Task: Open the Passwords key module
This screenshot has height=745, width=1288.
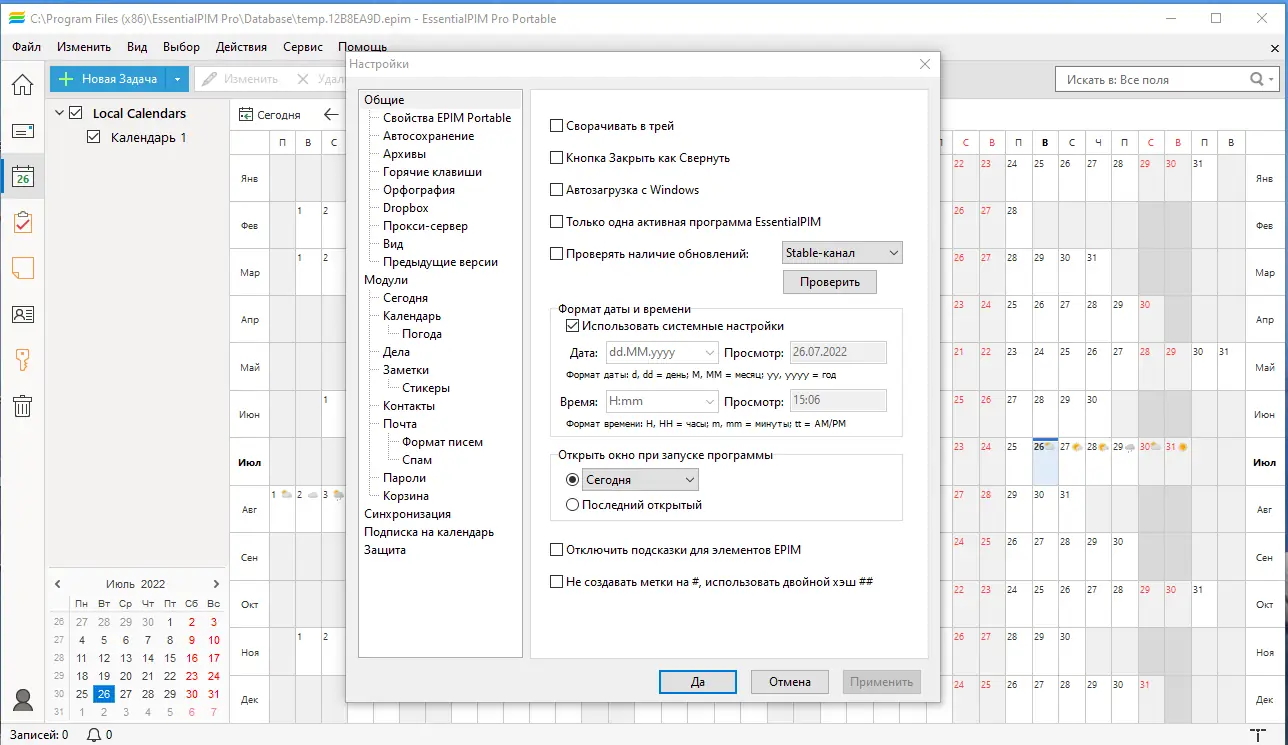Action: click(22, 360)
